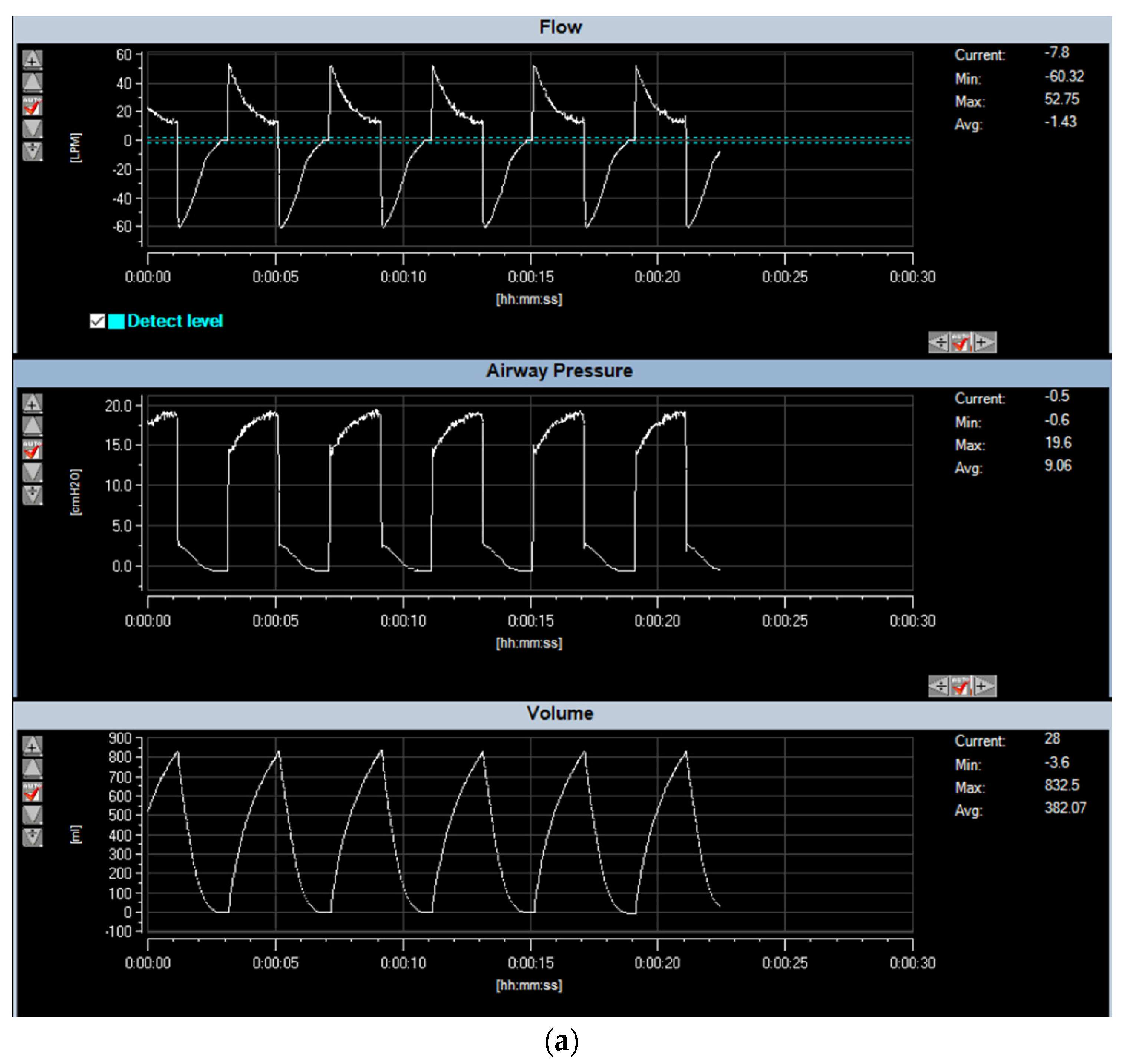The width and height of the screenshot is (1129, 1064).
Task: Click the Flow panel shift-down triangle icon
Action: point(32,128)
